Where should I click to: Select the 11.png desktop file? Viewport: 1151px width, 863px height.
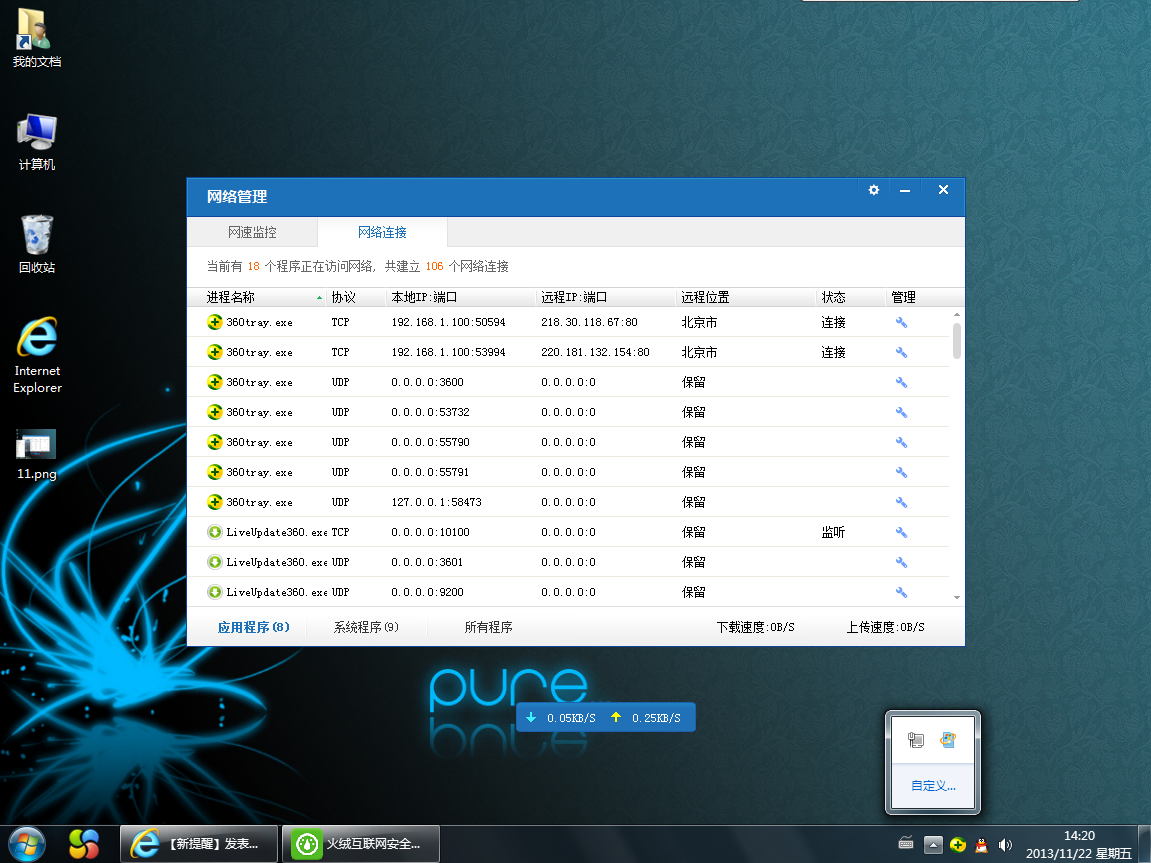pos(37,455)
